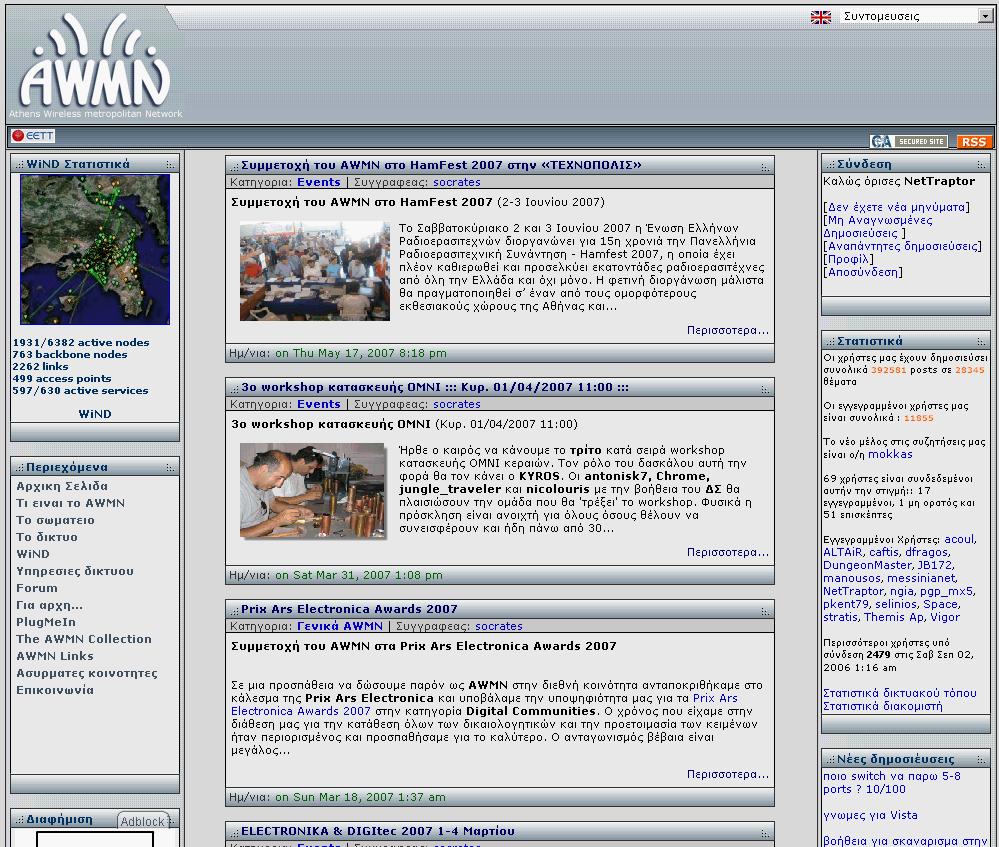
Task: Click the Adblock tab
Action: (143, 822)
